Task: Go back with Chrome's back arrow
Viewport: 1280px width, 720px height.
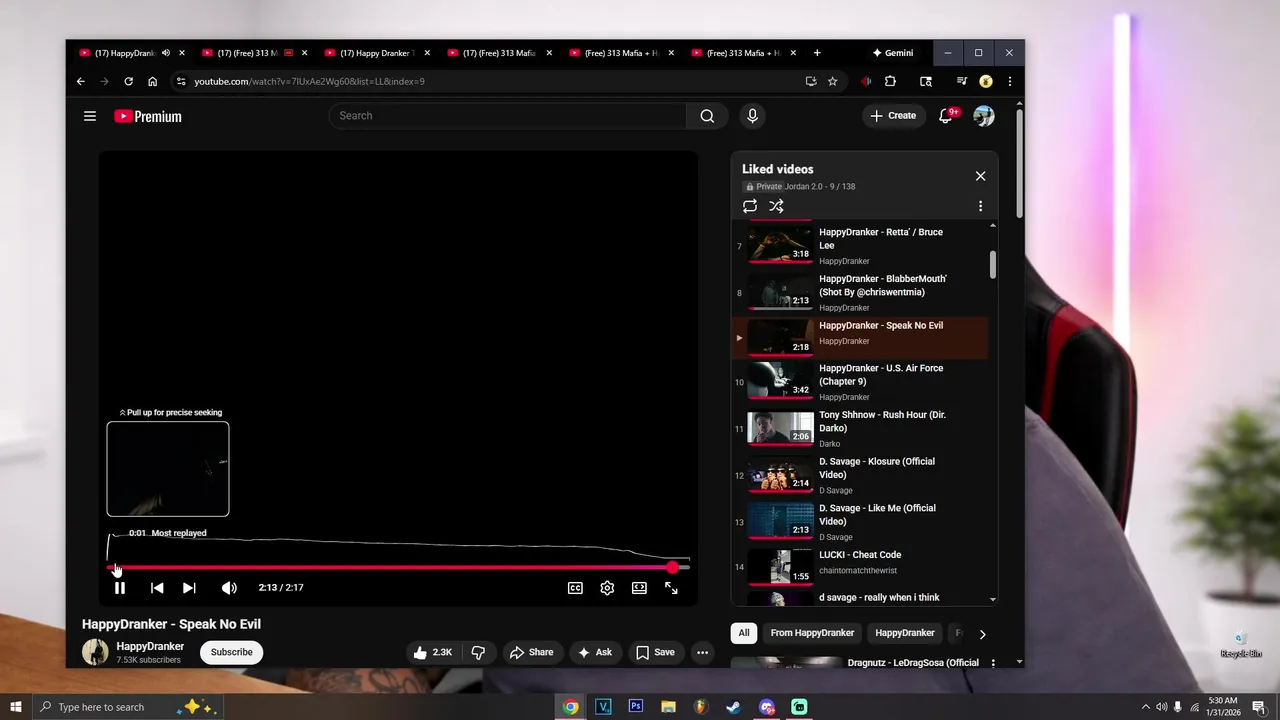Action: (x=81, y=81)
